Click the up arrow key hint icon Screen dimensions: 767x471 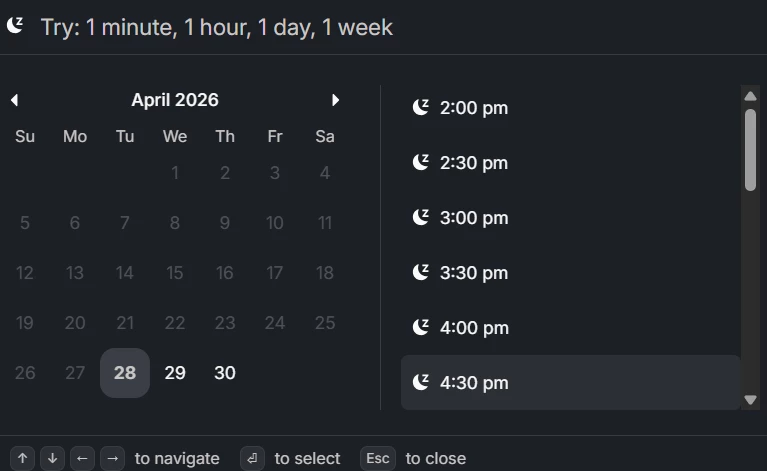pos(23,458)
